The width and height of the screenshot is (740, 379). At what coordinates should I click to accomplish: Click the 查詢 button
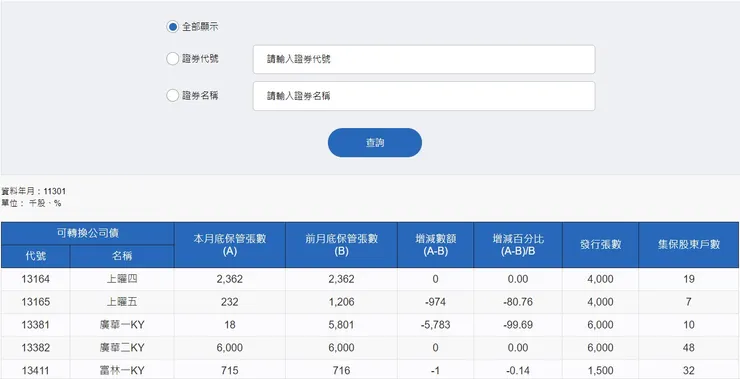point(375,143)
